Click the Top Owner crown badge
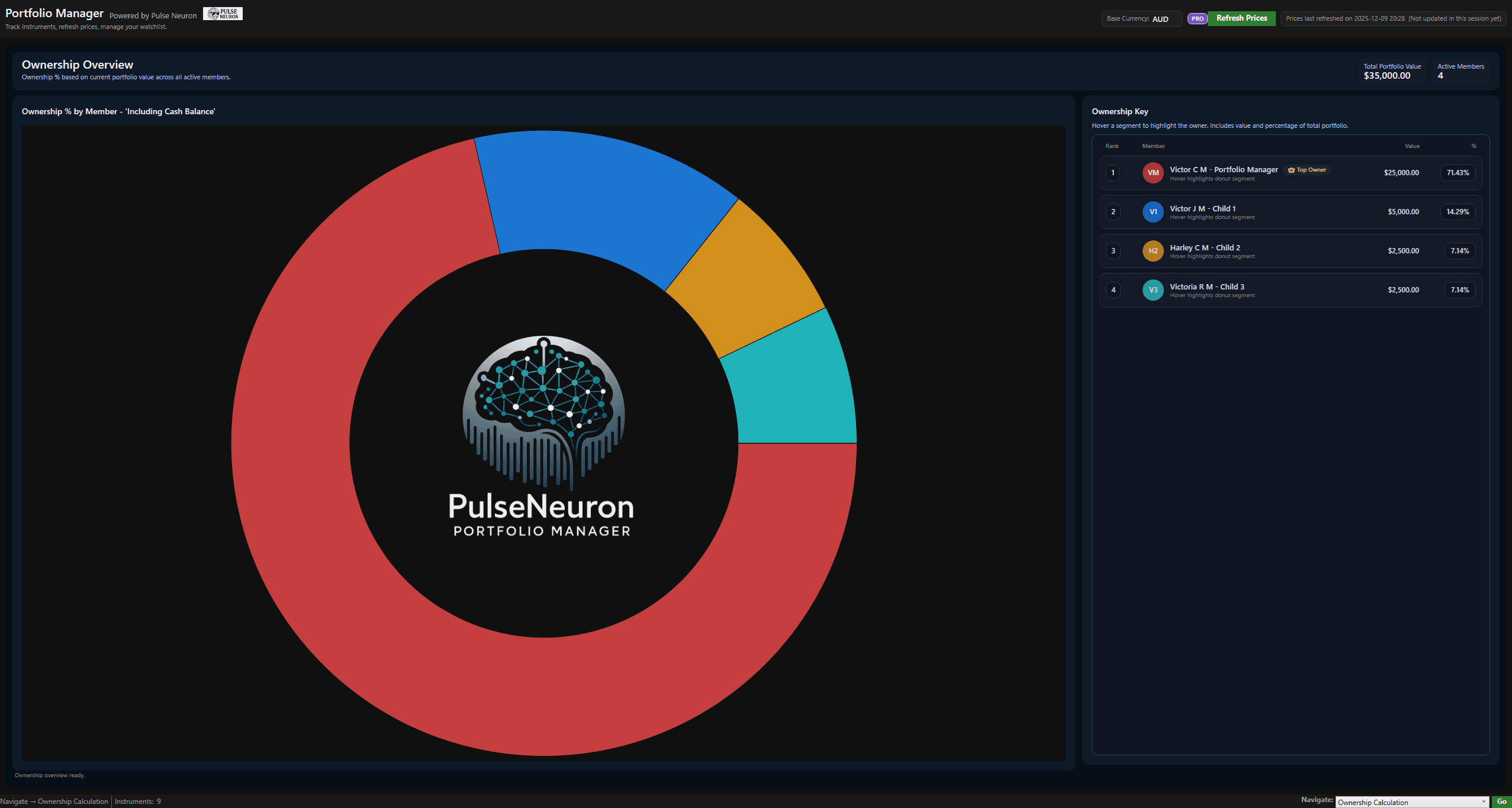 (1307, 170)
